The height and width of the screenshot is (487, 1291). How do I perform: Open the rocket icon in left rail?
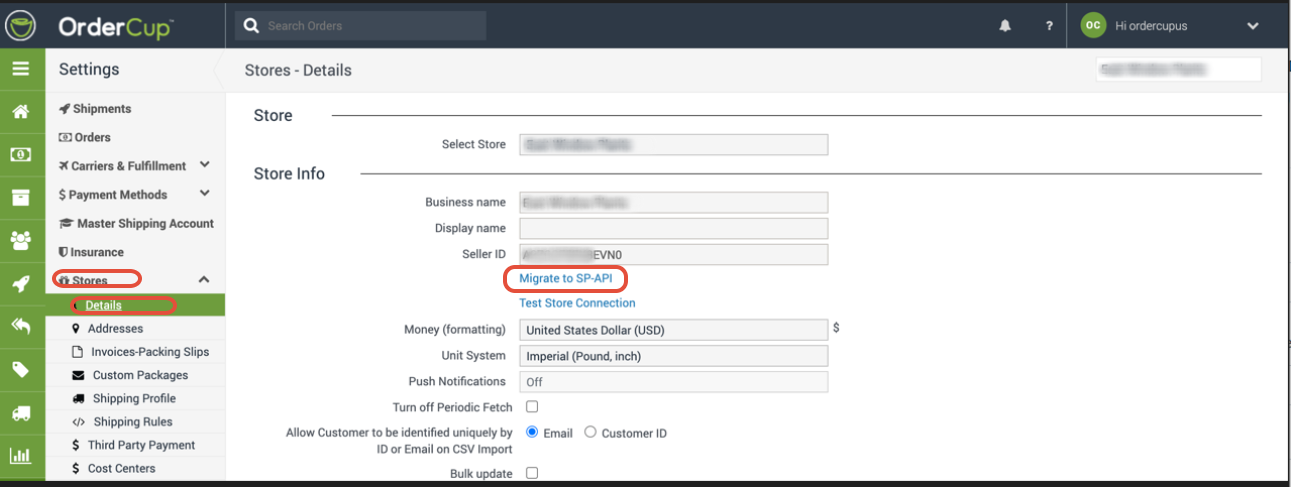pyautogui.click(x=20, y=284)
